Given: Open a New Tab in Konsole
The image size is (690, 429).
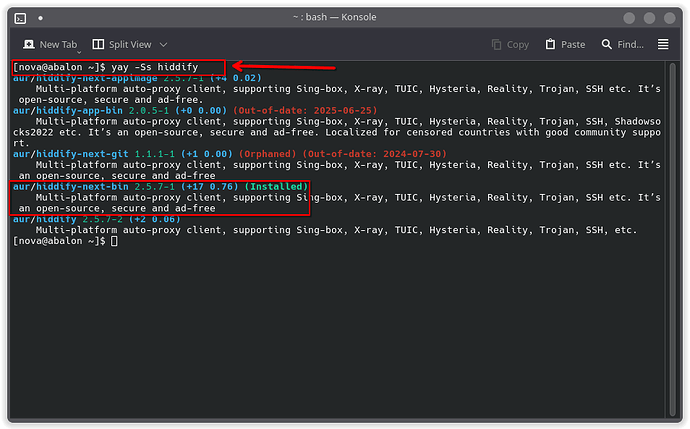Looking at the screenshot, I should pos(50,44).
